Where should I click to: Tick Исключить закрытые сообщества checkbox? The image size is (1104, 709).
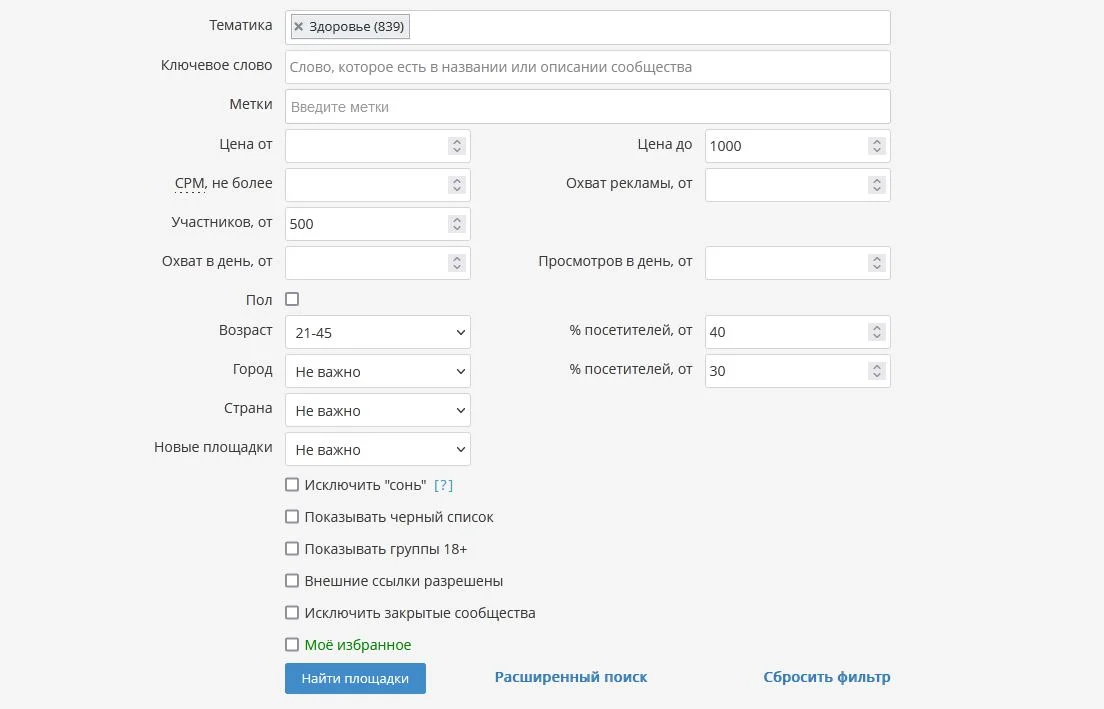292,613
